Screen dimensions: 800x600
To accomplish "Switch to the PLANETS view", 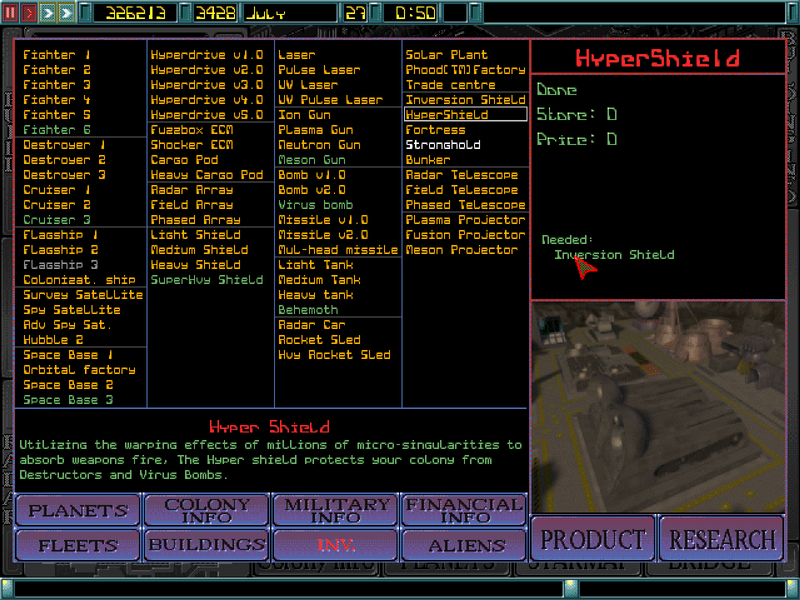I will (77, 511).
